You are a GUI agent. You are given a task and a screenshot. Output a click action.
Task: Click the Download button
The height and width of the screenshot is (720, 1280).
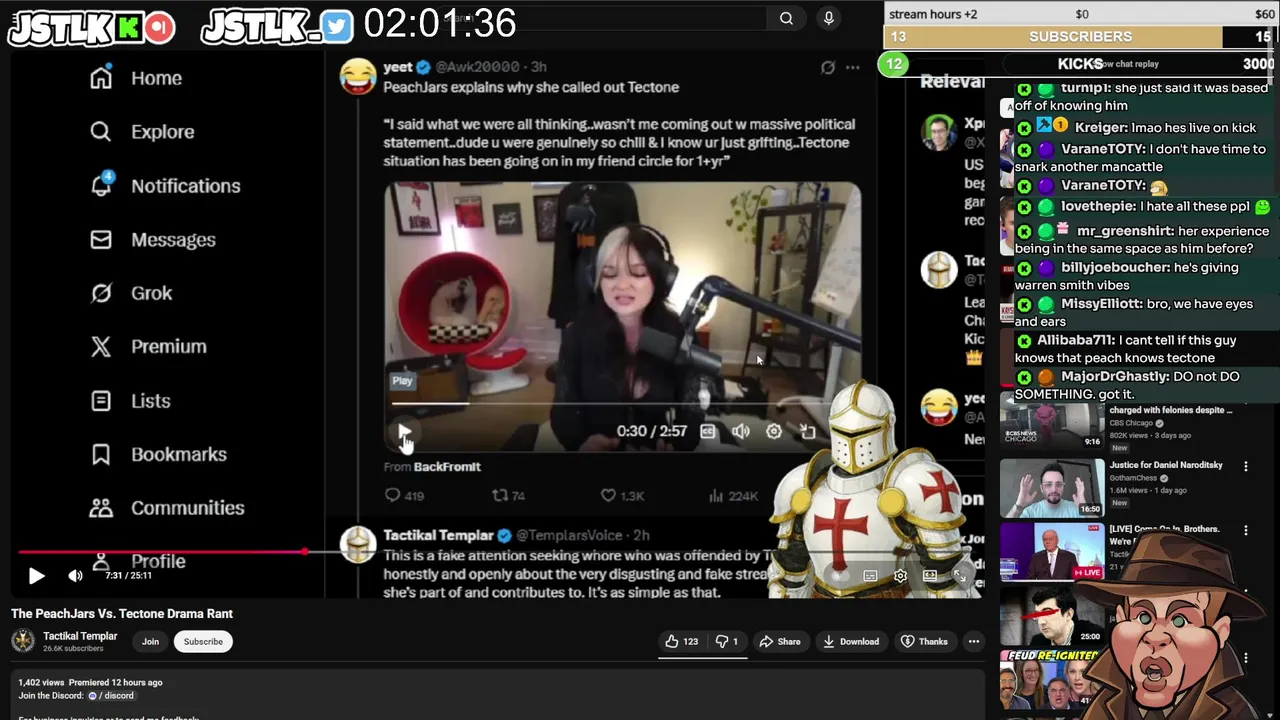pyautogui.click(x=851, y=642)
